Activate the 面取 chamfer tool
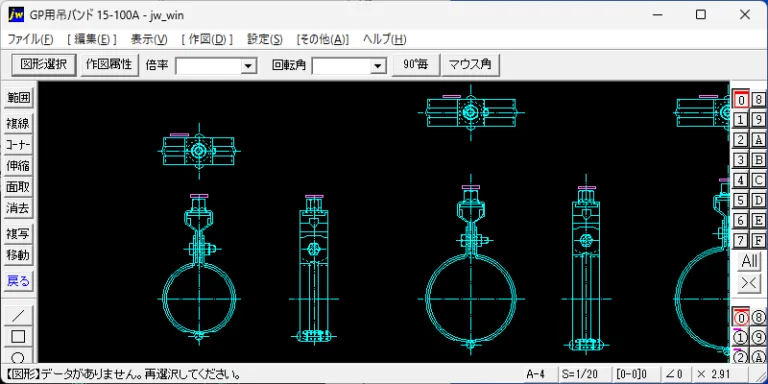Image resolution: width=768 pixels, height=384 pixels. point(18,187)
